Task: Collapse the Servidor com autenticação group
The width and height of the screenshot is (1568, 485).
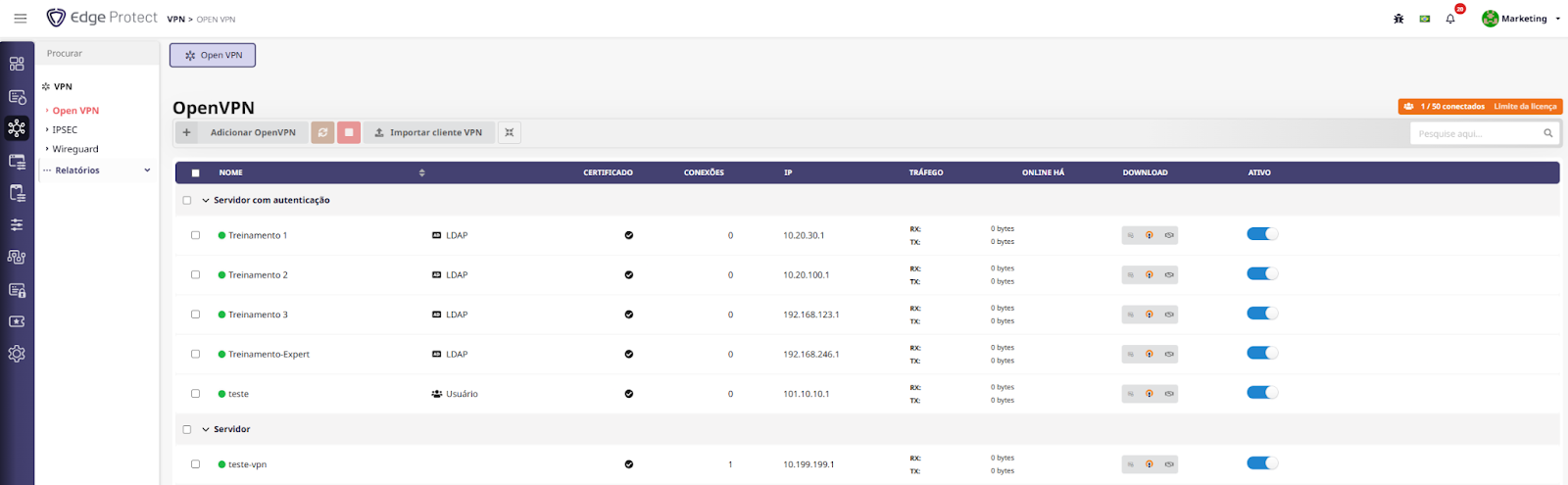Action: [206, 200]
